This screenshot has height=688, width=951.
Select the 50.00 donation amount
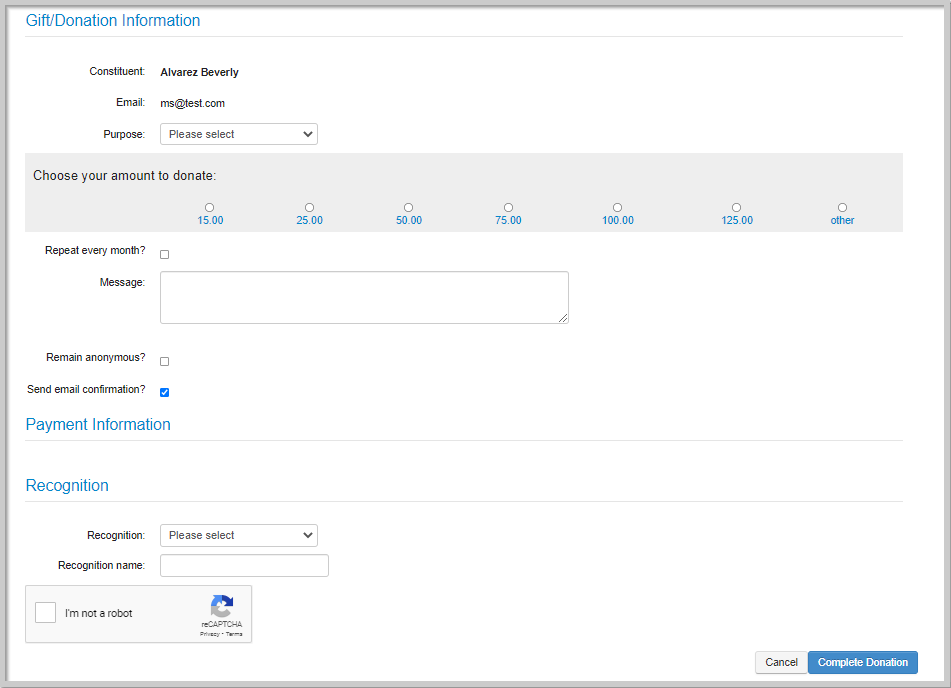coord(408,207)
